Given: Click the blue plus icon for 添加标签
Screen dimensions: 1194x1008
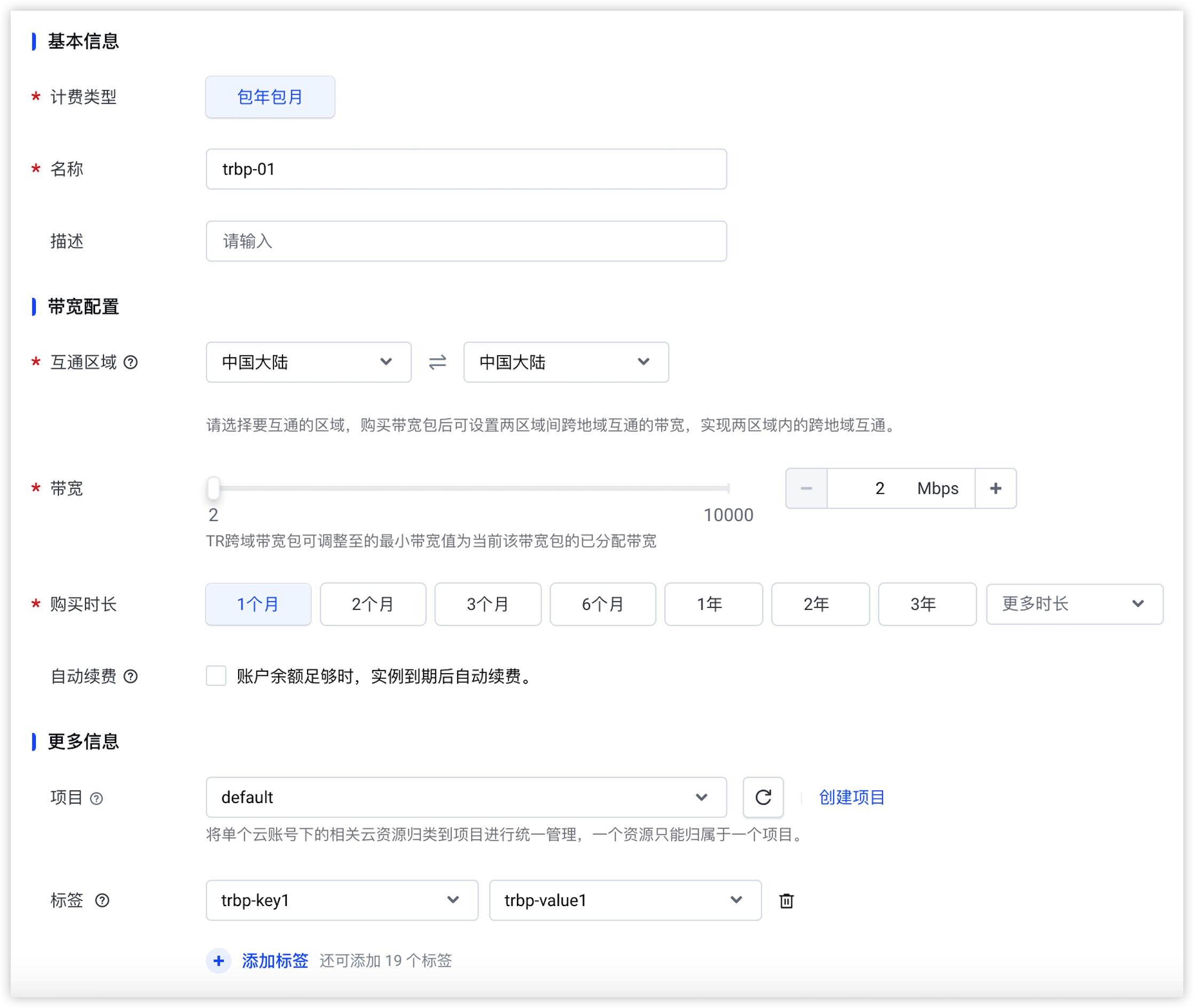Looking at the screenshot, I should 218,960.
